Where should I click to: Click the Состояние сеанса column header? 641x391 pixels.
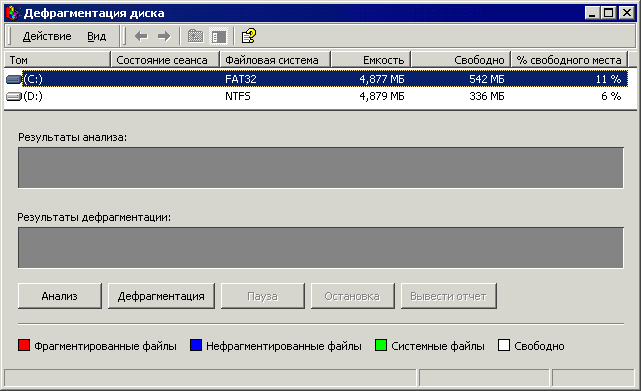(x=165, y=60)
